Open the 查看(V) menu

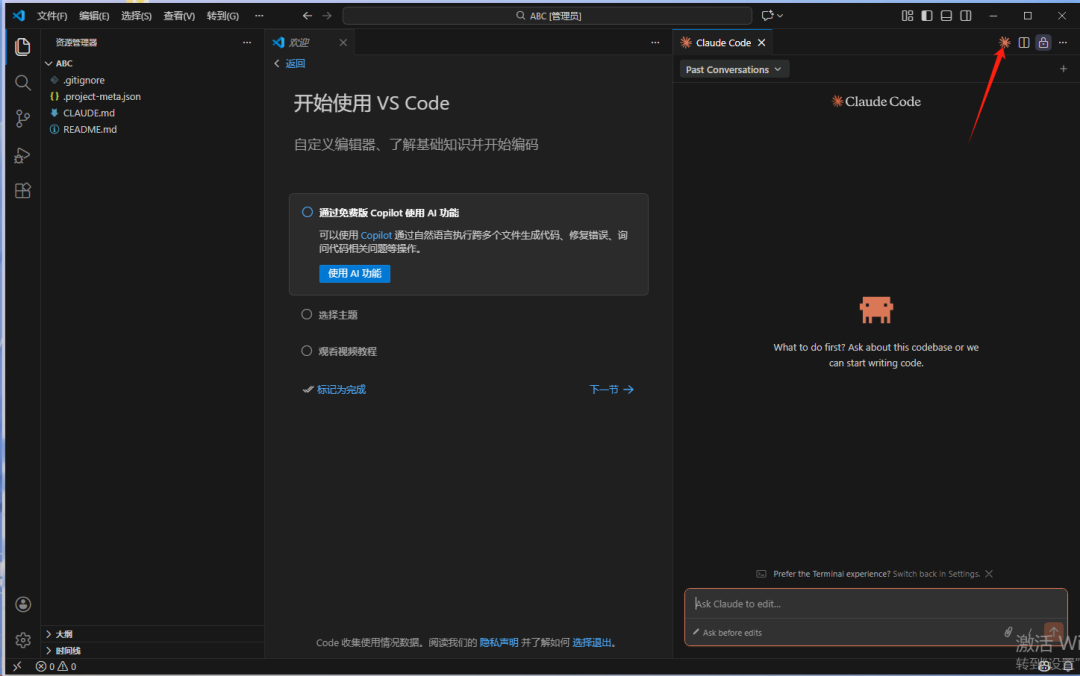pos(178,16)
